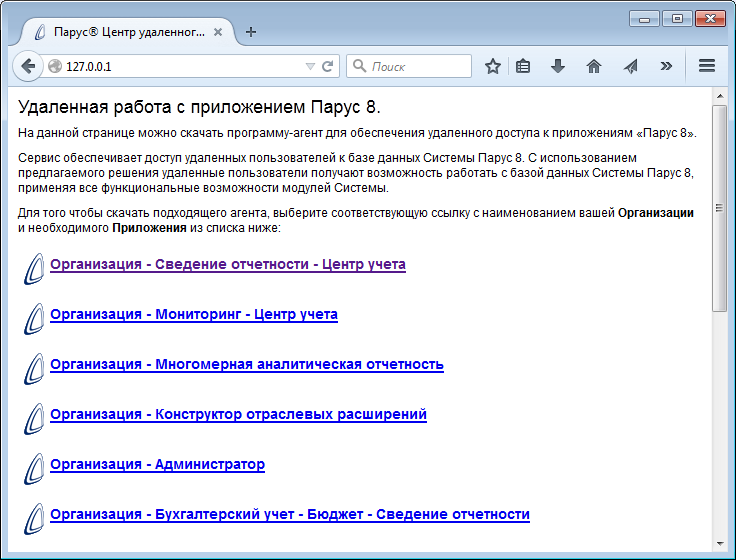Bookmark this page with the star icon
Image resolution: width=736 pixels, height=560 pixels.
(x=492, y=66)
